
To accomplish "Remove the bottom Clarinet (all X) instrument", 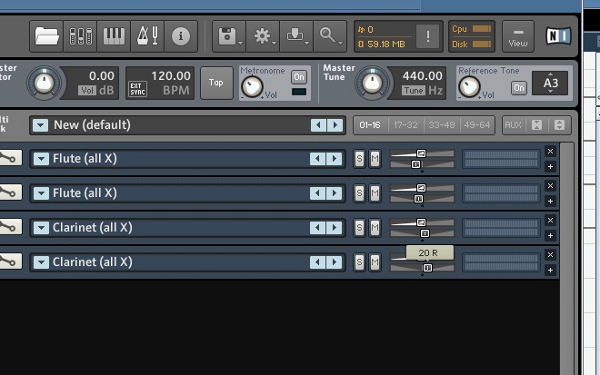I will coord(550,255).
